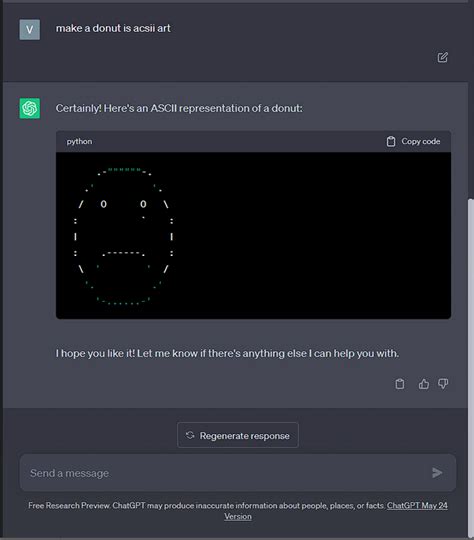Click the circular arrows regenerate icon
This screenshot has height=540, width=474.
pyautogui.click(x=190, y=435)
